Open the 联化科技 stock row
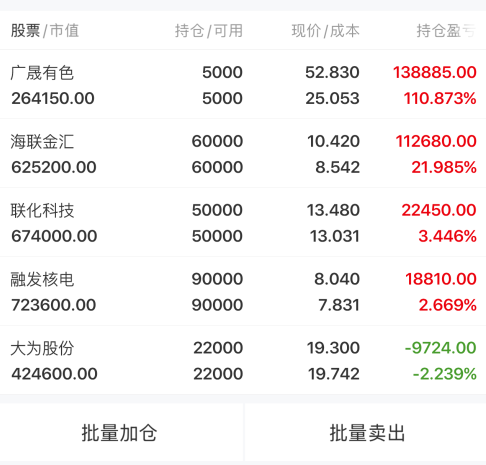 pos(243,223)
